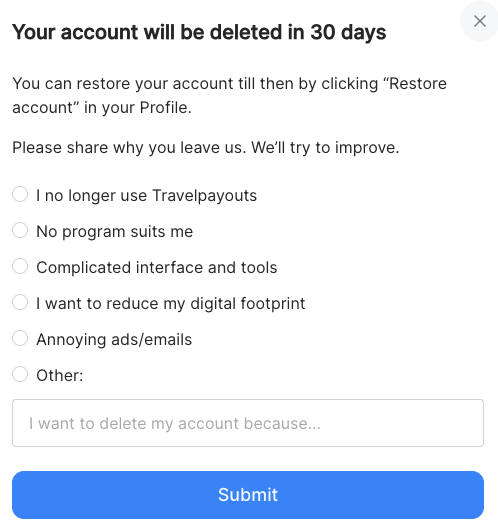Choose the 'No program suits me' radio
Viewport: 498px width, 532px height.
coord(20,230)
